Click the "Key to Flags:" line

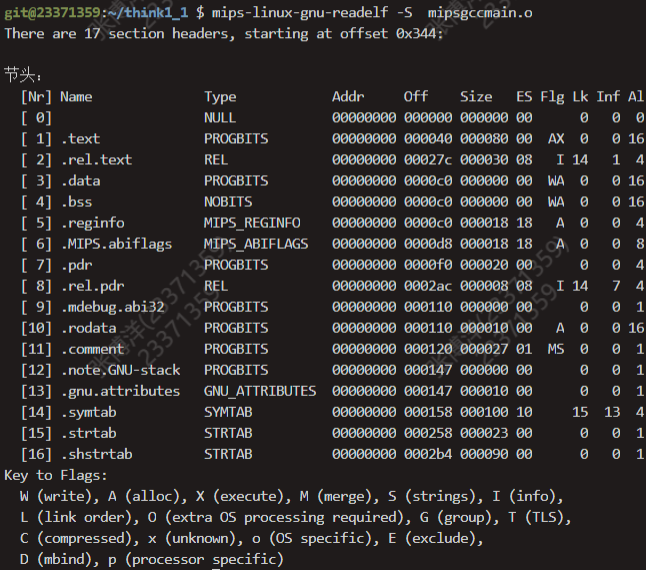(x=56, y=475)
